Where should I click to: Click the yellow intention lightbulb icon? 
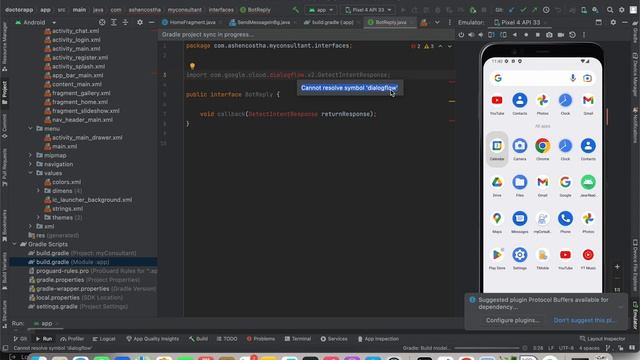192,66
